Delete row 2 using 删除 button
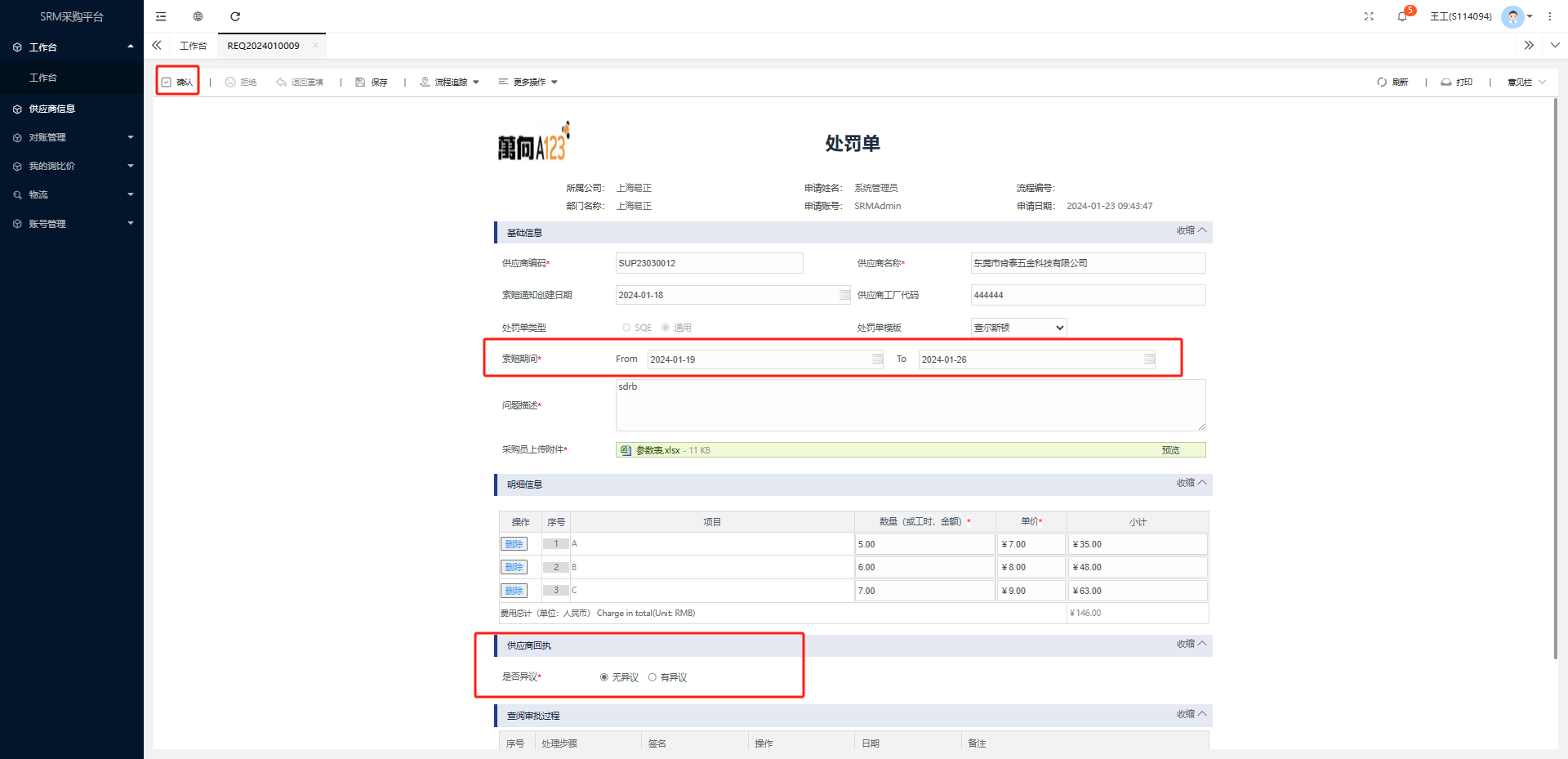1568x759 pixels. 514,567
